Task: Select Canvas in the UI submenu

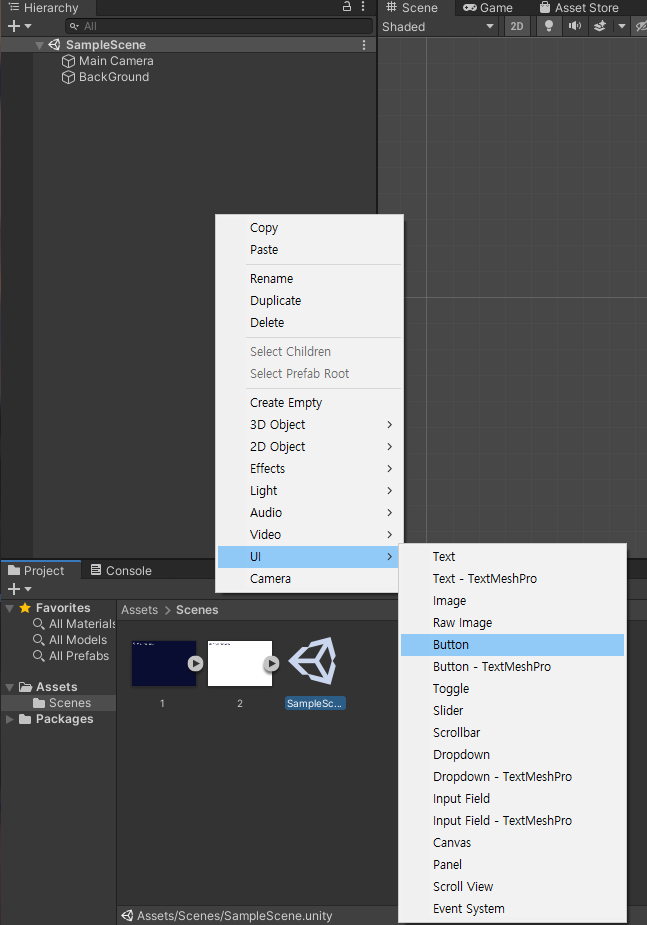Action: [512, 842]
